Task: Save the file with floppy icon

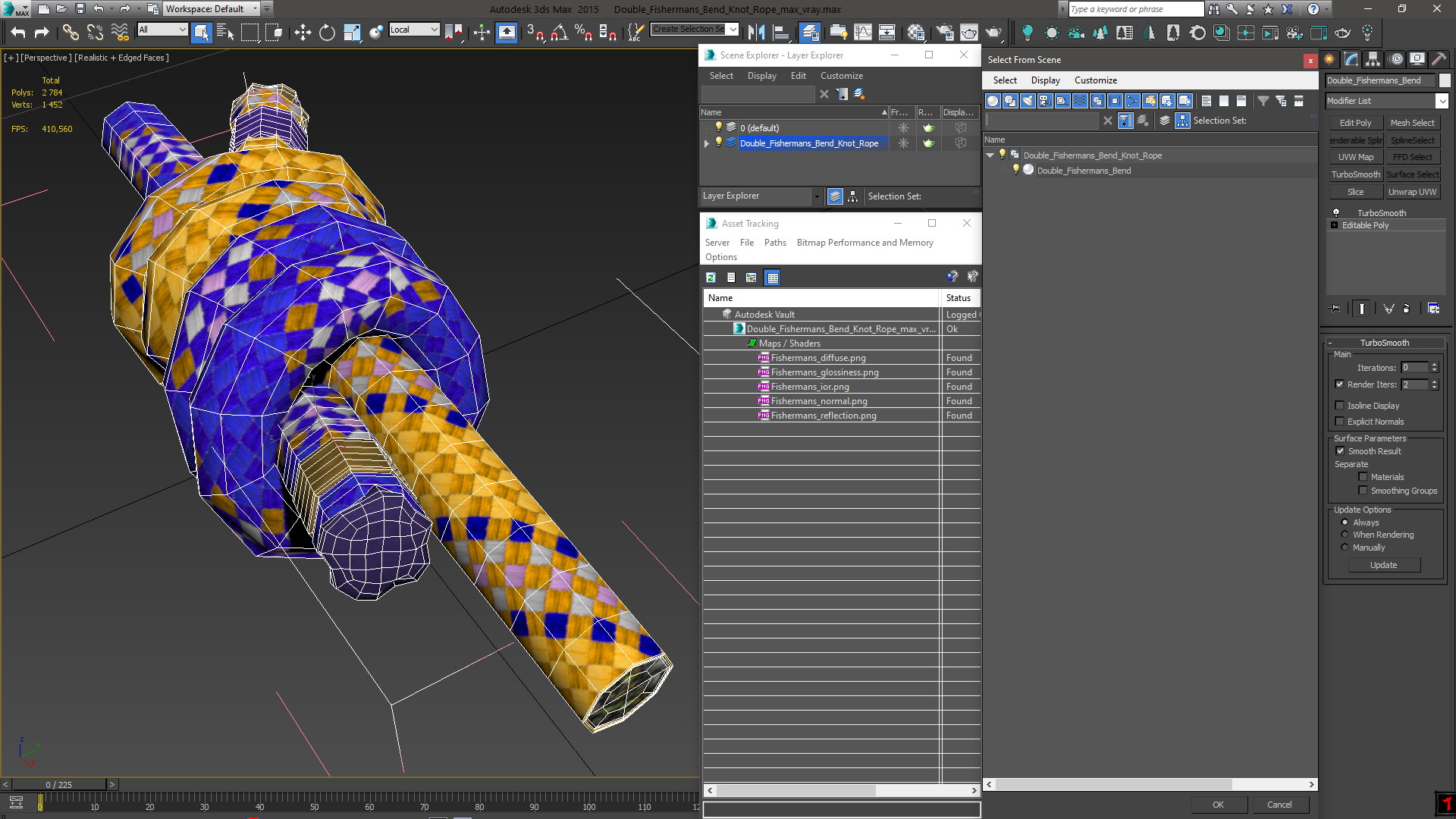Action: pos(80,9)
